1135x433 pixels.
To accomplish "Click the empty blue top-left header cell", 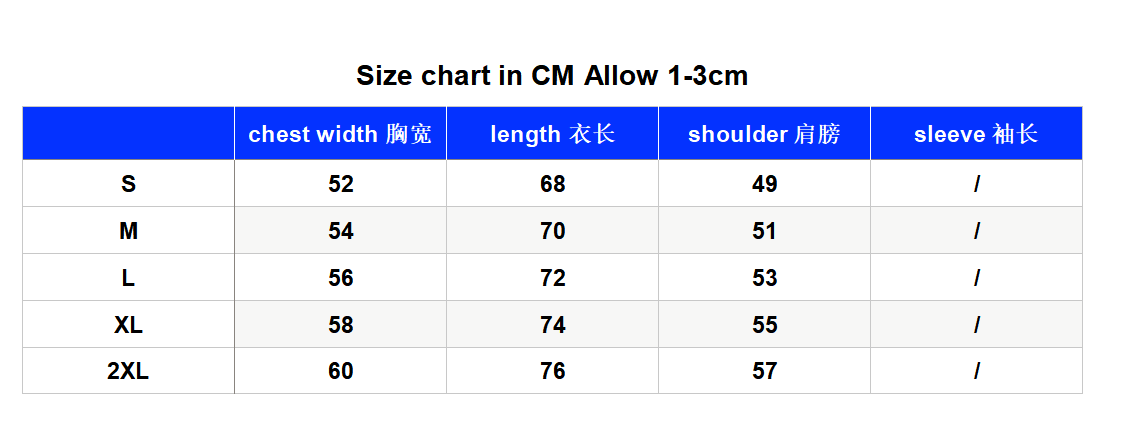I will 128,134.
